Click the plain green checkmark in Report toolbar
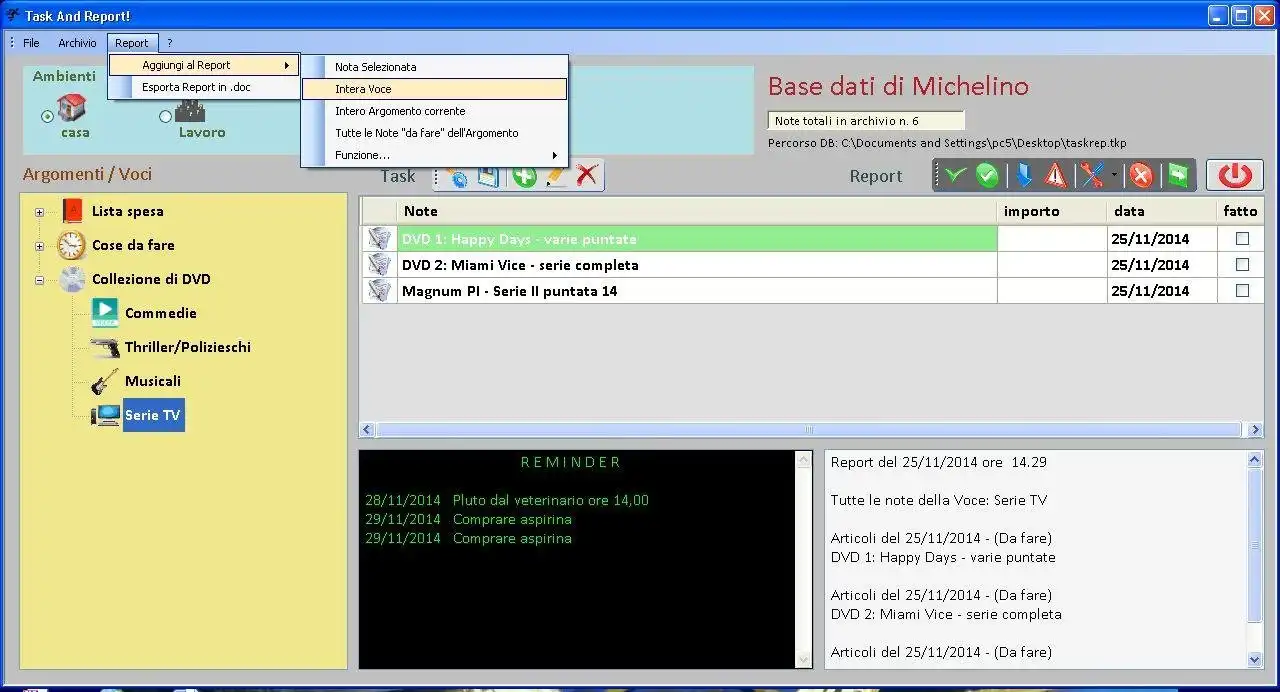Viewport: 1280px width, 692px height. pos(955,176)
